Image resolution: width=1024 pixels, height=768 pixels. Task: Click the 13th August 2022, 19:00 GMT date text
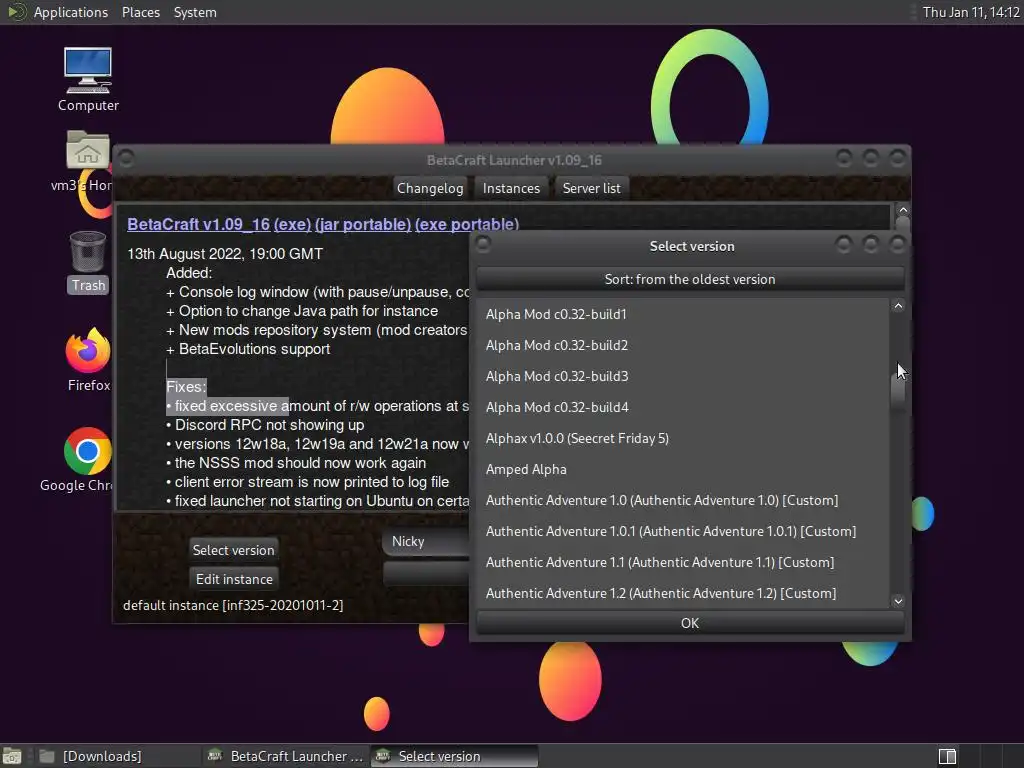[225, 253]
